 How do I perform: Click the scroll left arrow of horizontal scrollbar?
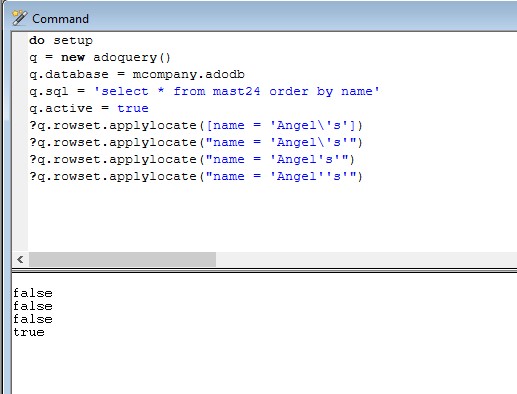tap(20, 259)
